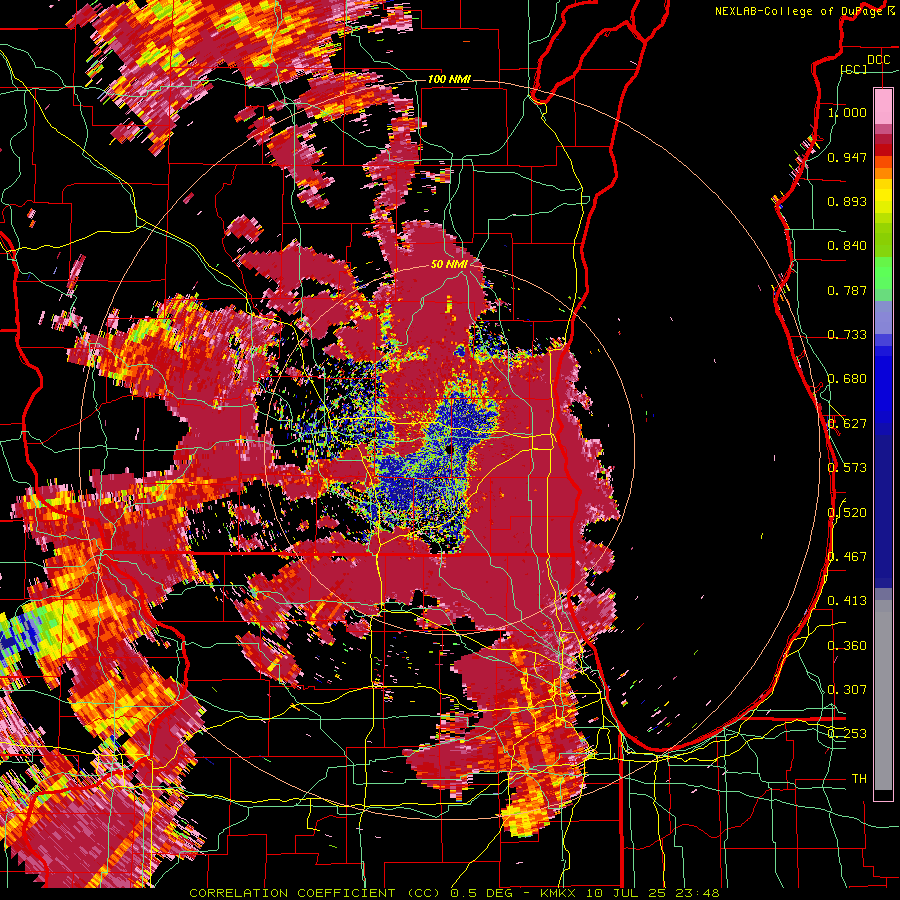This screenshot has width=900, height=900.
Task: Click the DCC label above color bar
Action: pyautogui.click(x=878, y=60)
